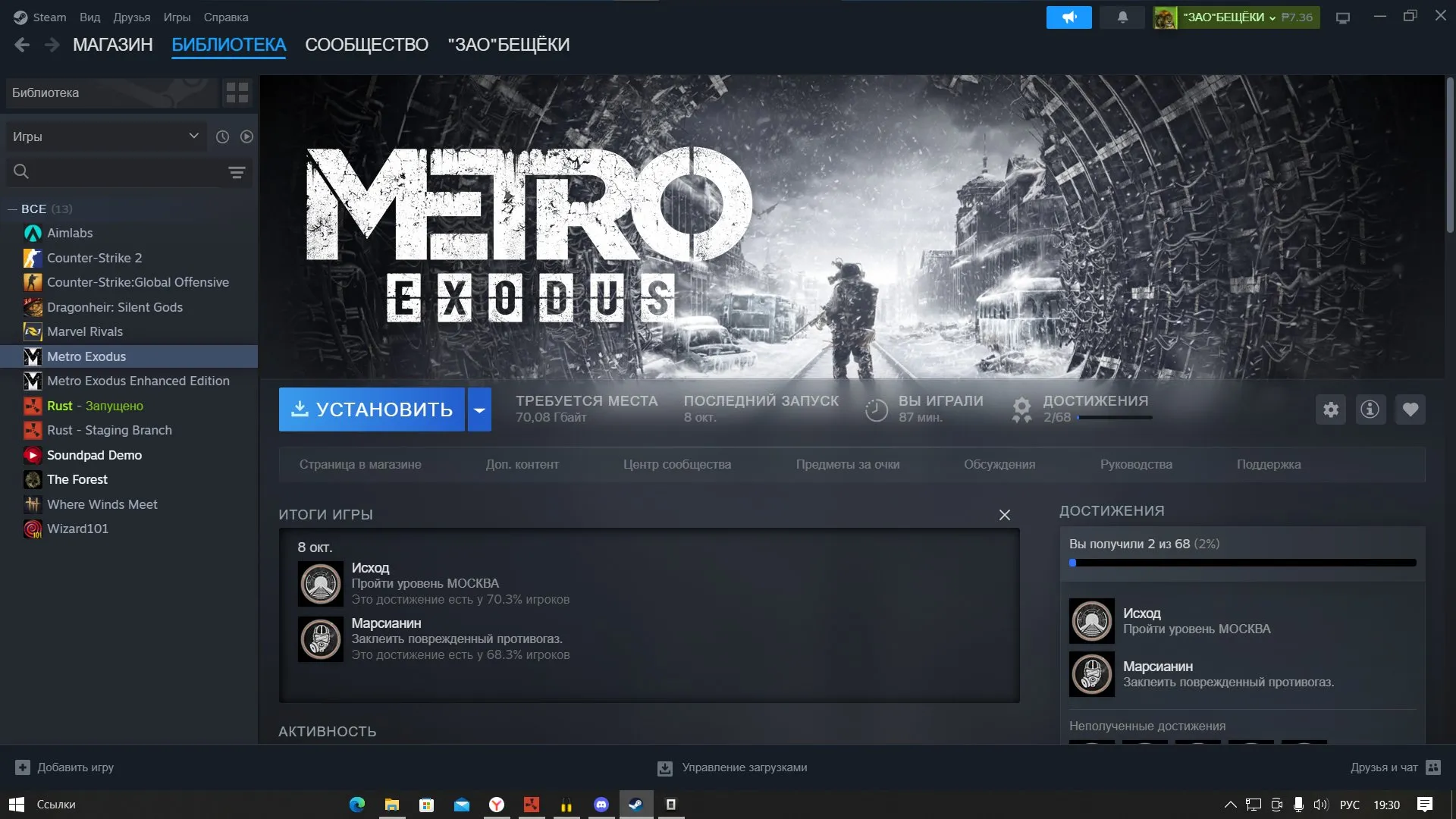Close the ИТОГИ ИГРЫ panel
1456x819 pixels.
[1005, 515]
